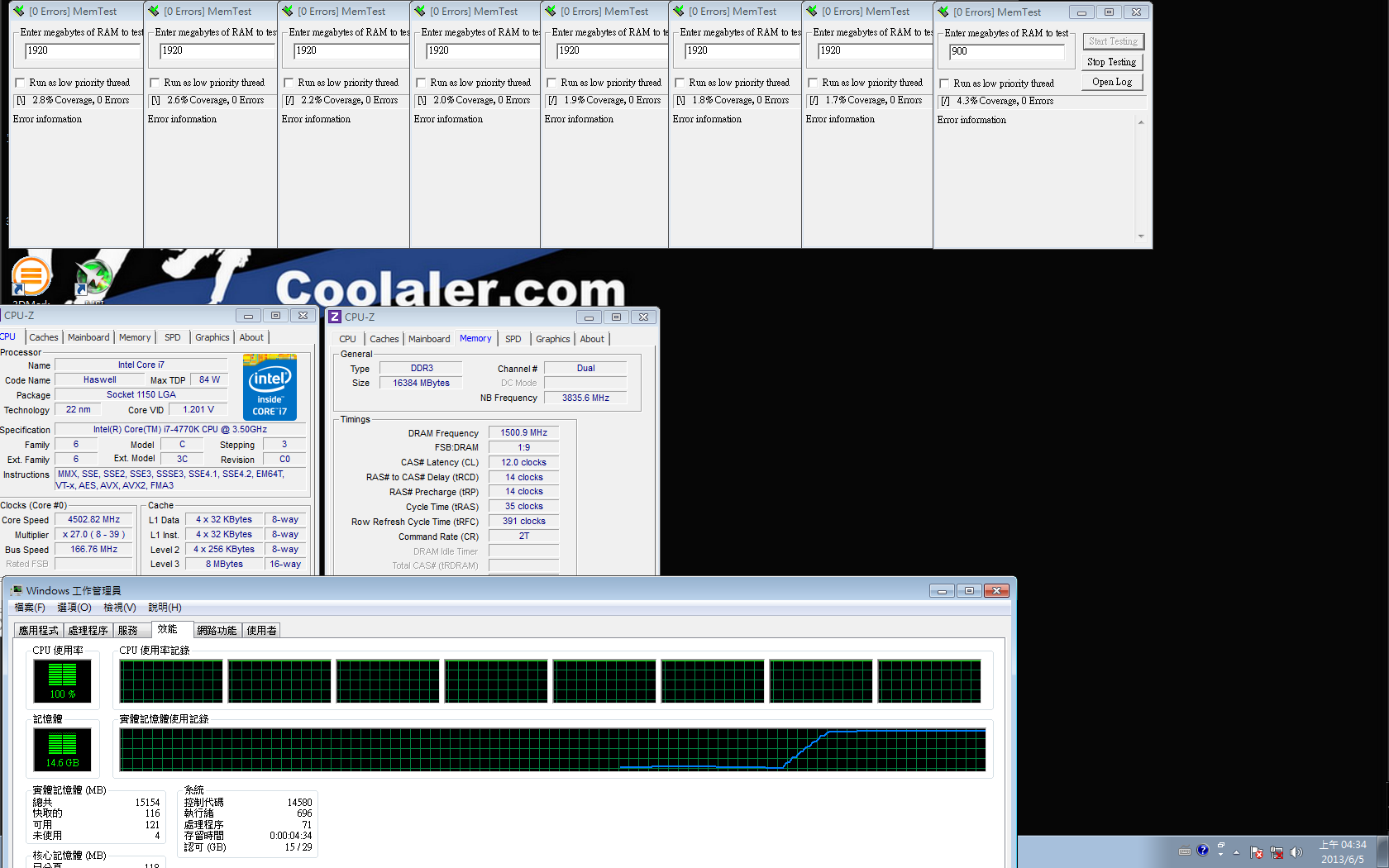Image resolution: width=1389 pixels, height=868 pixels.
Task: Open the 檔案(F) menu in Task Manager
Action: coord(30,608)
